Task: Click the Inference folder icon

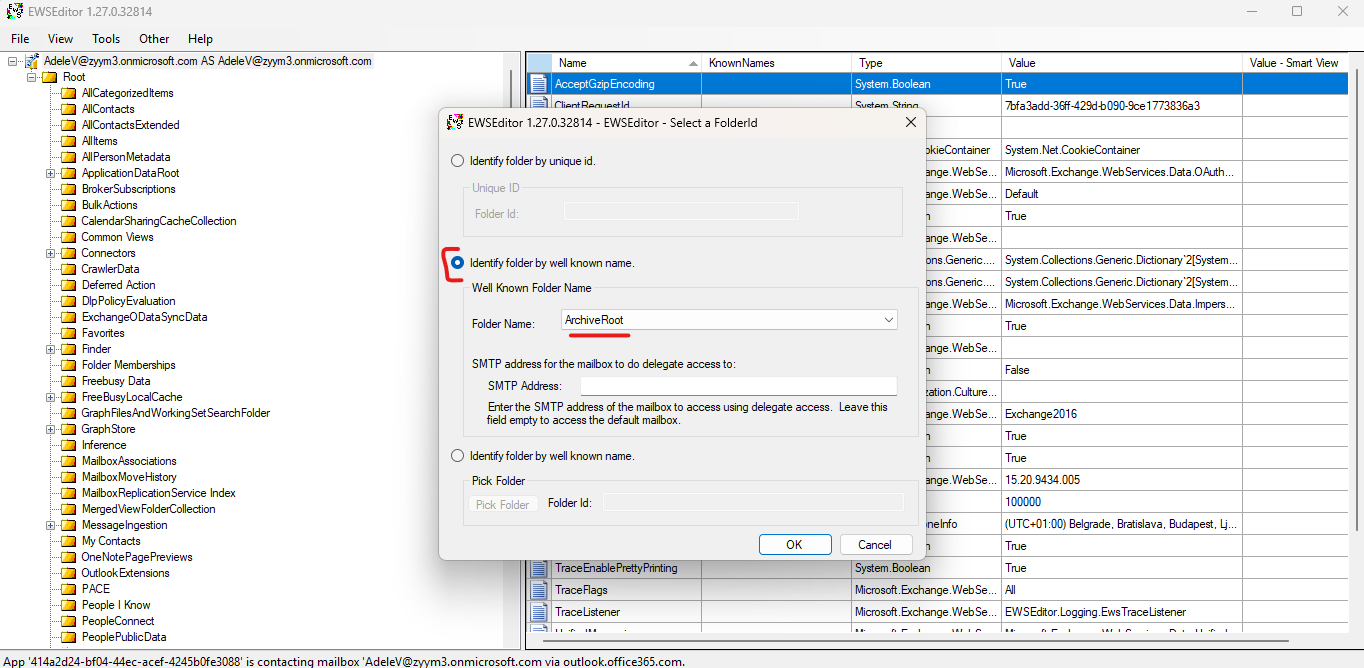Action: (x=69, y=445)
